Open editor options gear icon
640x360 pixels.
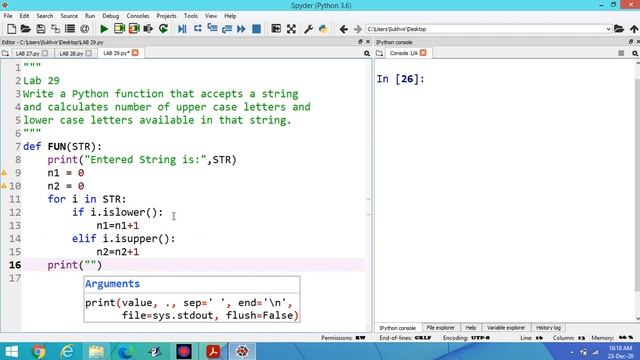pos(367,53)
